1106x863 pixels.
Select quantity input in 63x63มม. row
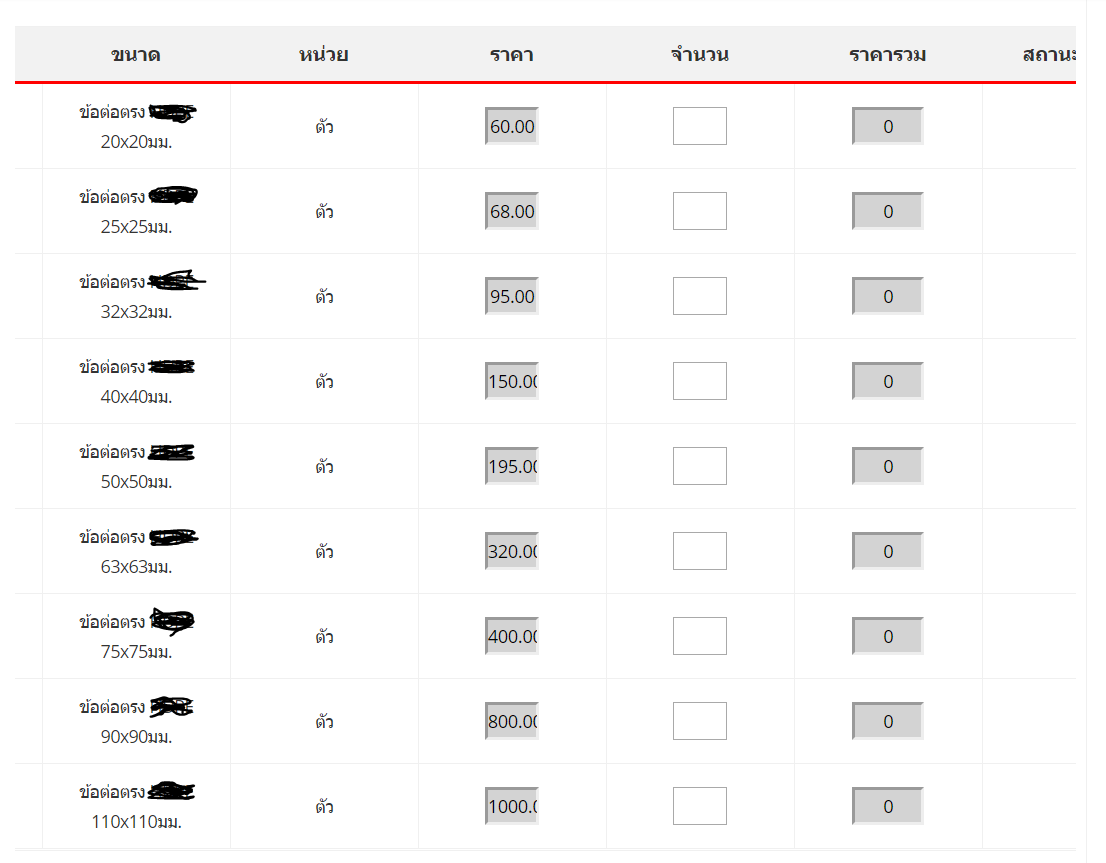click(x=699, y=551)
